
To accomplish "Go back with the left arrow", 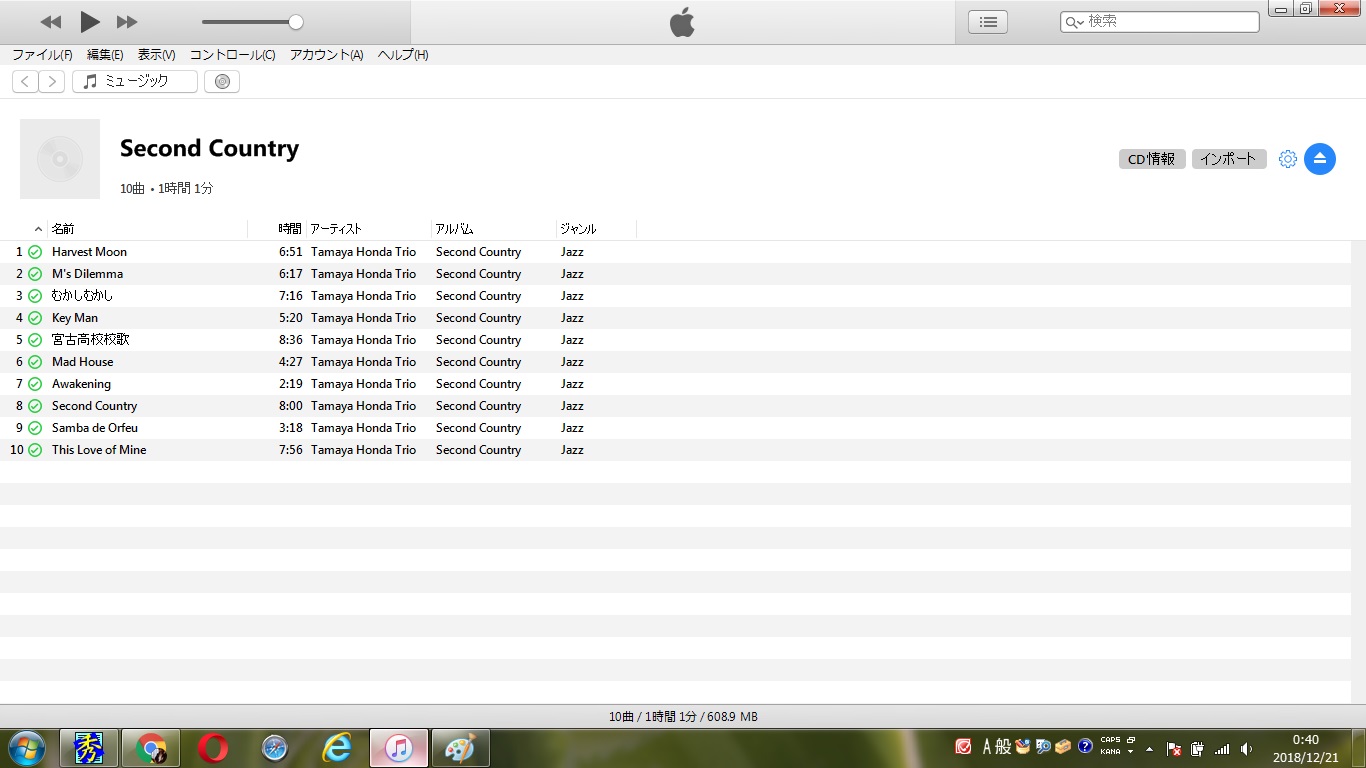I will (25, 82).
